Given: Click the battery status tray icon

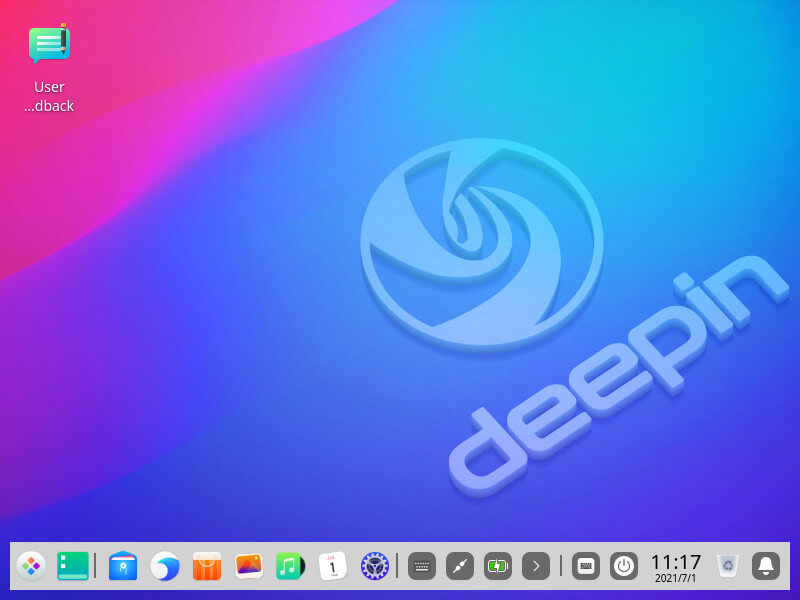Looking at the screenshot, I should pos(498,566).
